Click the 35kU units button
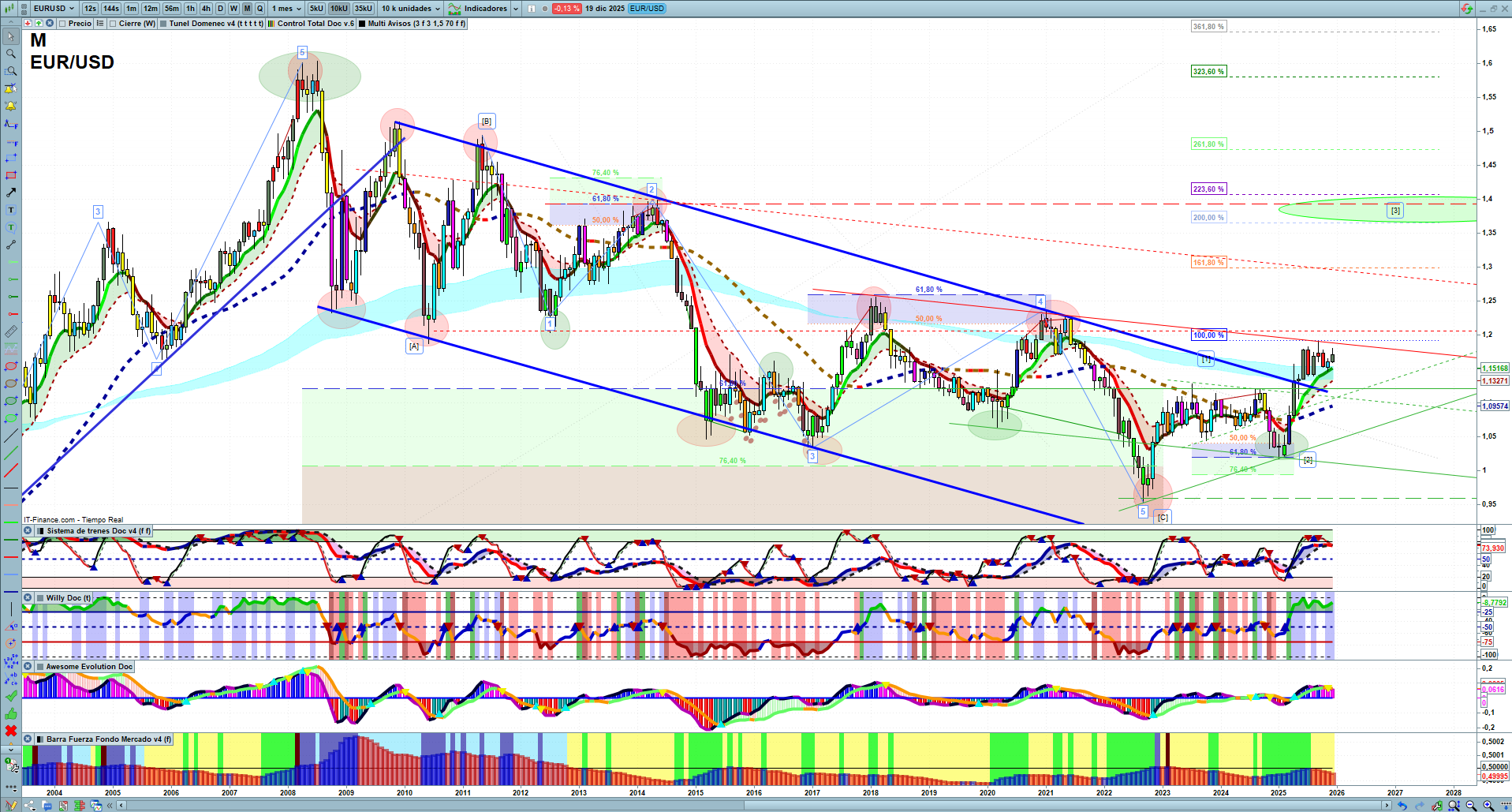1512x812 pixels. click(364, 9)
